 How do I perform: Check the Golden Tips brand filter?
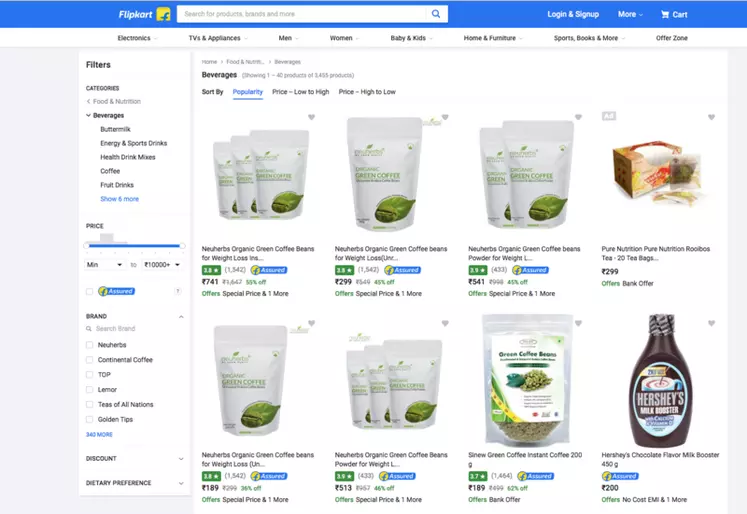click(89, 419)
